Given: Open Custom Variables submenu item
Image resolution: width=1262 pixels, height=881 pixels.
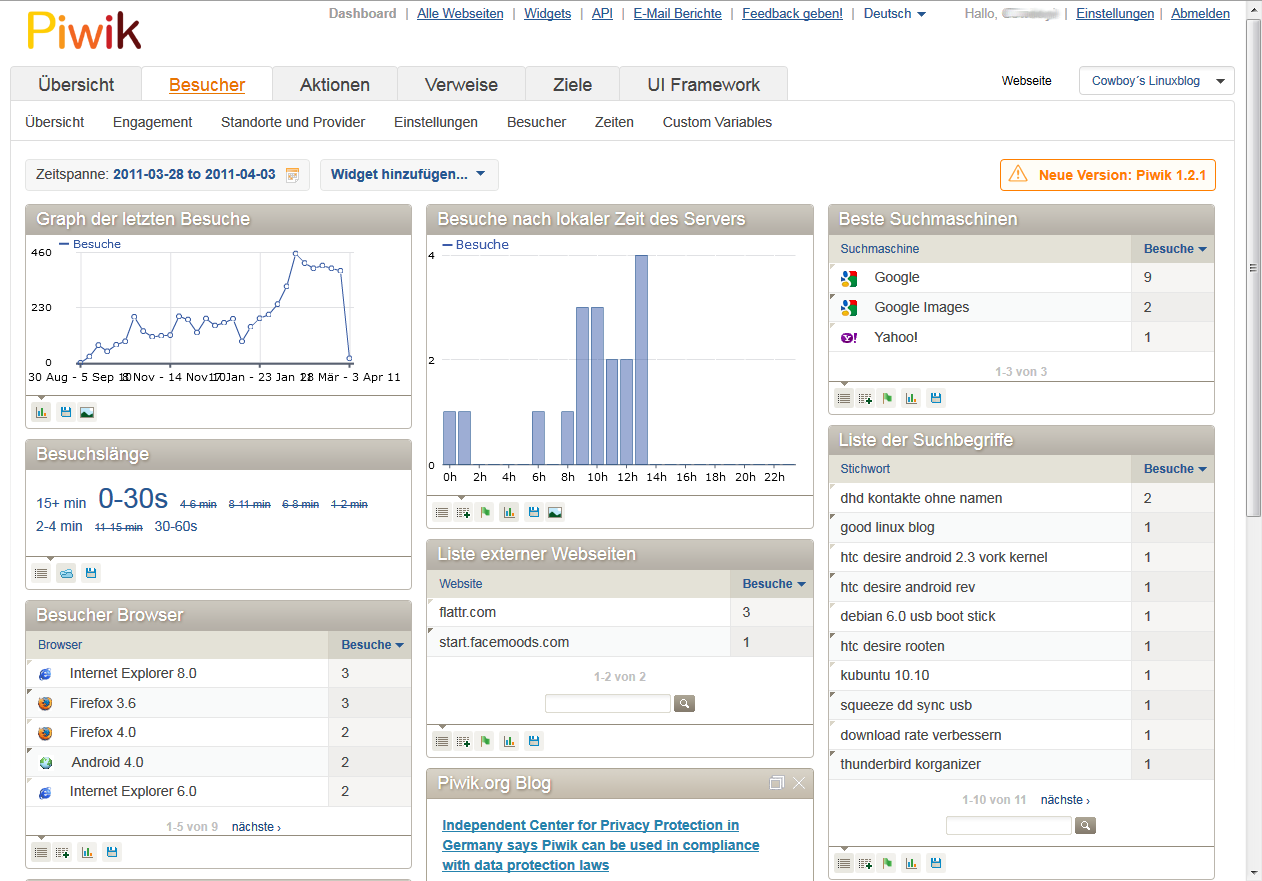Looking at the screenshot, I should point(717,122).
